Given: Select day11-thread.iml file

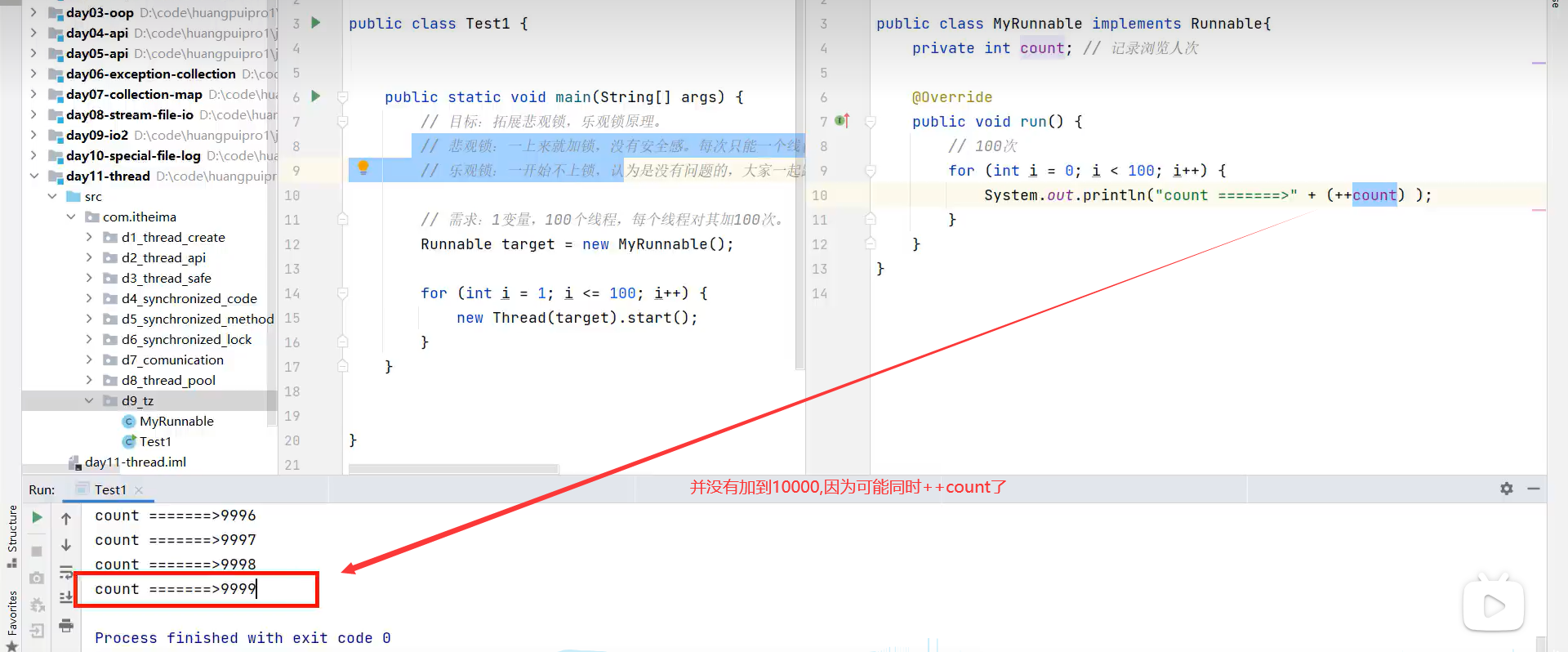Looking at the screenshot, I should (136, 462).
